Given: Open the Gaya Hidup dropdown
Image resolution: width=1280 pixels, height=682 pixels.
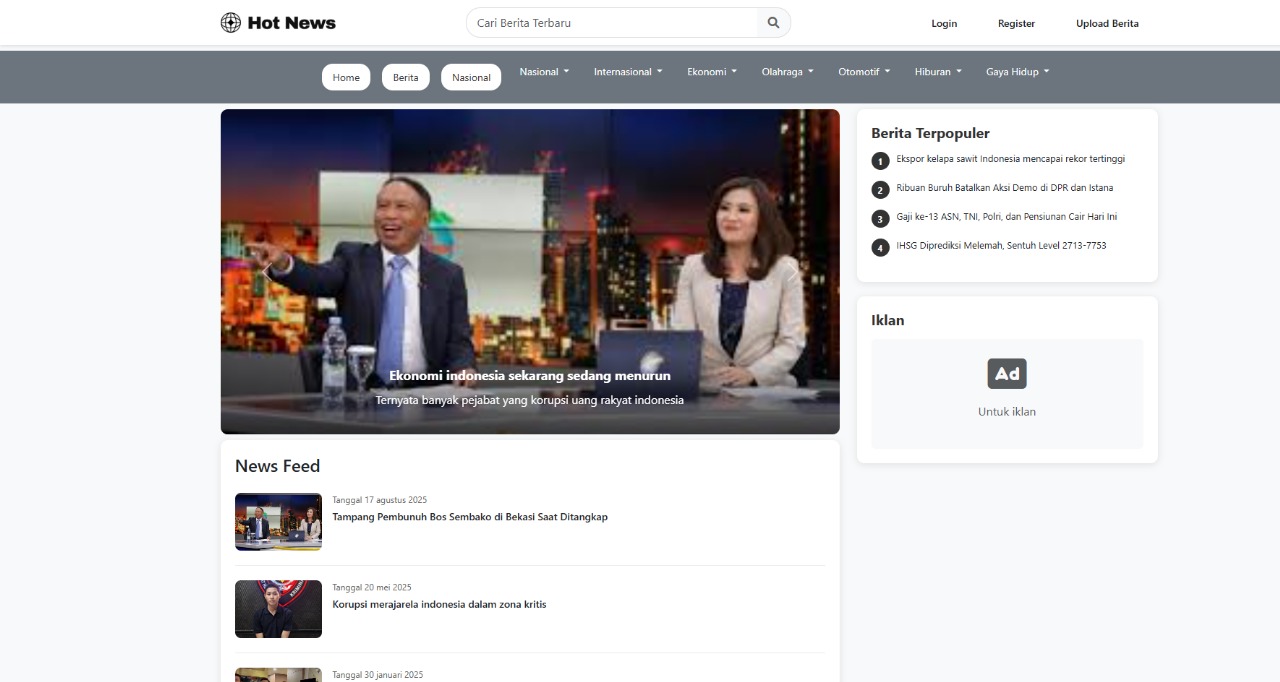Looking at the screenshot, I should coord(1018,72).
